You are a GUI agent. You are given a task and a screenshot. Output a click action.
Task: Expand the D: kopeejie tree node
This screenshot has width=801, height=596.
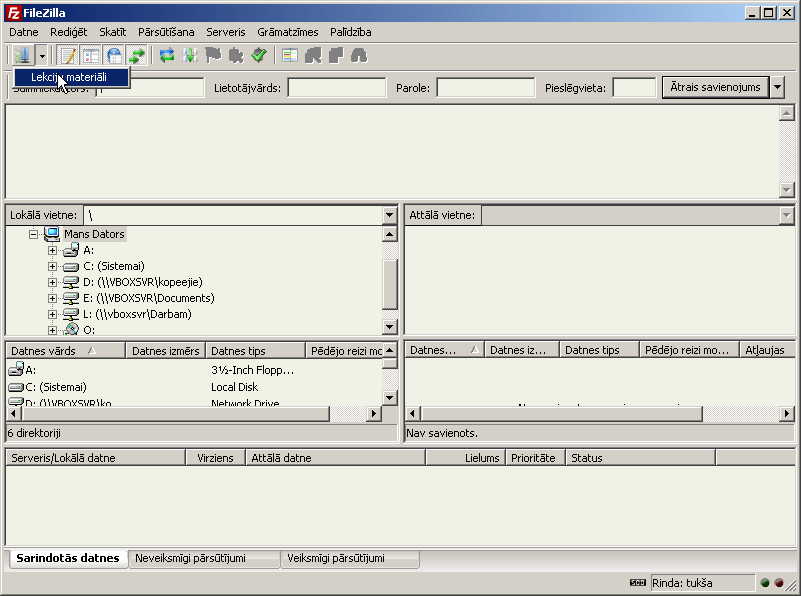[52, 282]
